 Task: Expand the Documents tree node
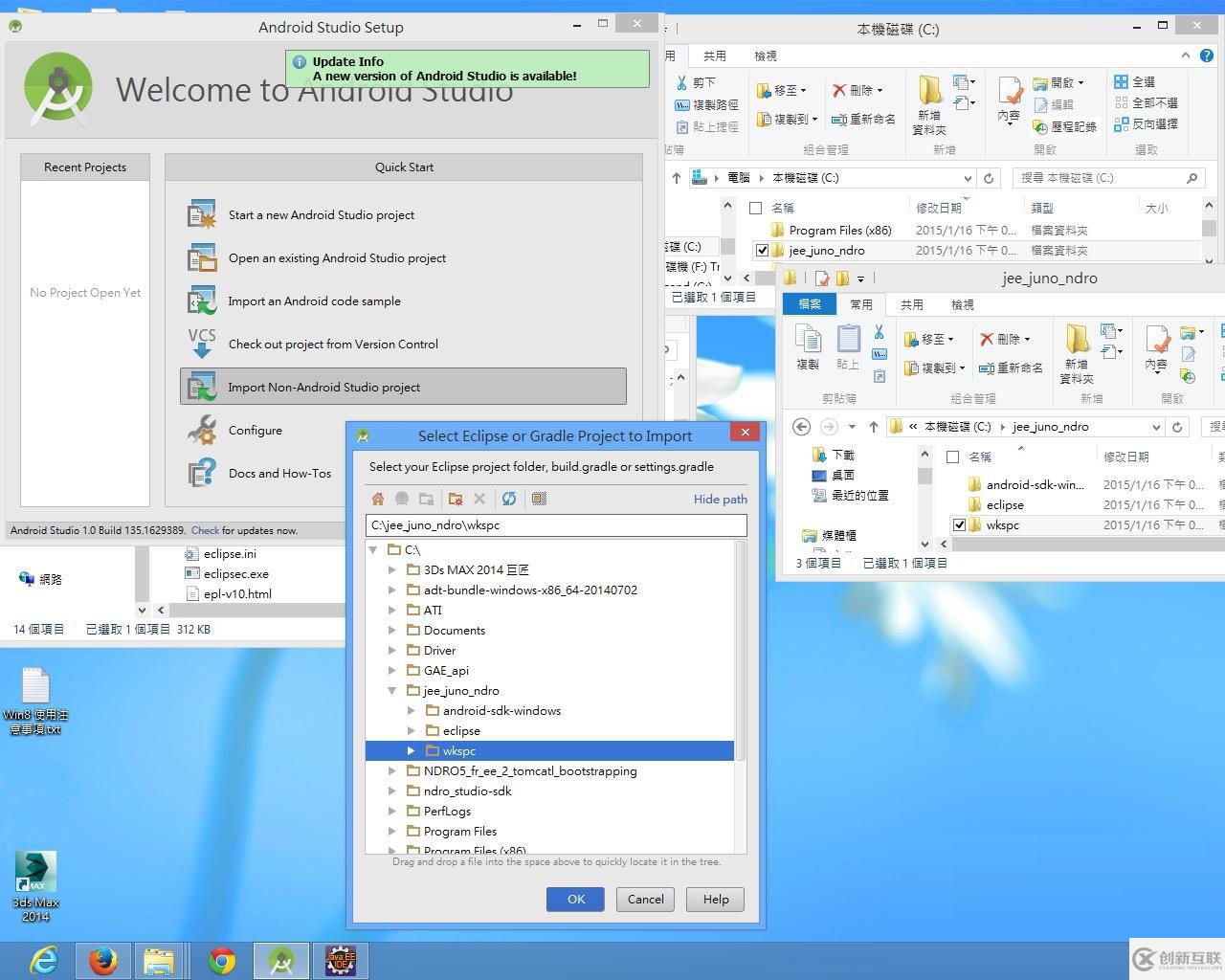392,630
